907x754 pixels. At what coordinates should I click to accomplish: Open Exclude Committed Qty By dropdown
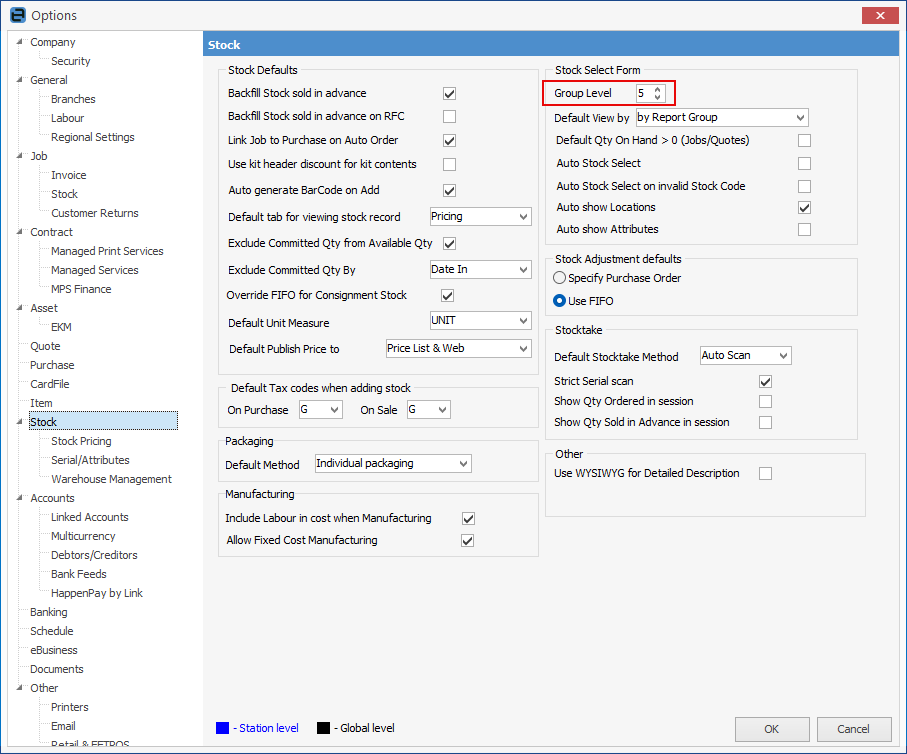click(481, 269)
